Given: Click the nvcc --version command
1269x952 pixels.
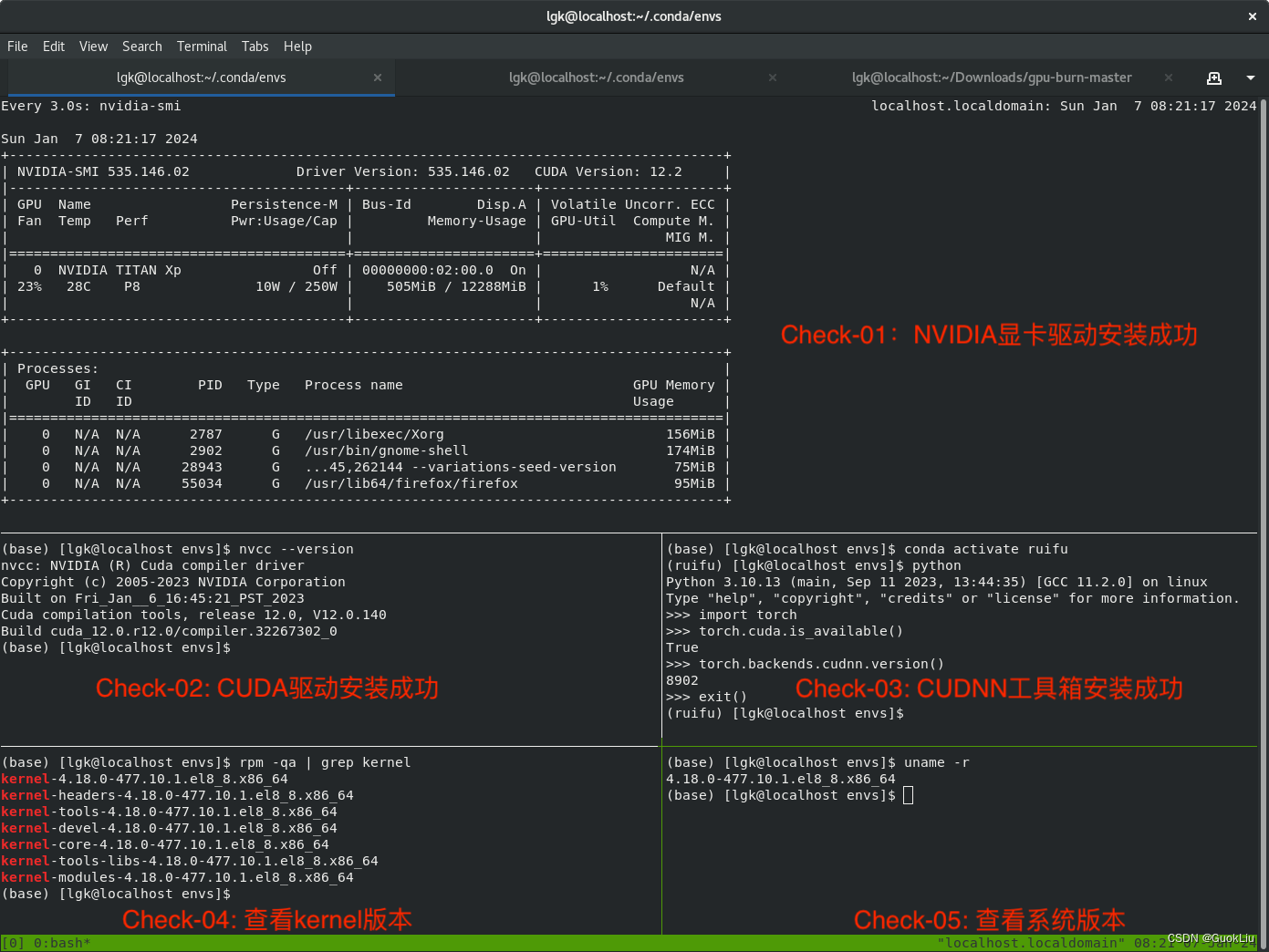Looking at the screenshot, I should tap(296, 549).
